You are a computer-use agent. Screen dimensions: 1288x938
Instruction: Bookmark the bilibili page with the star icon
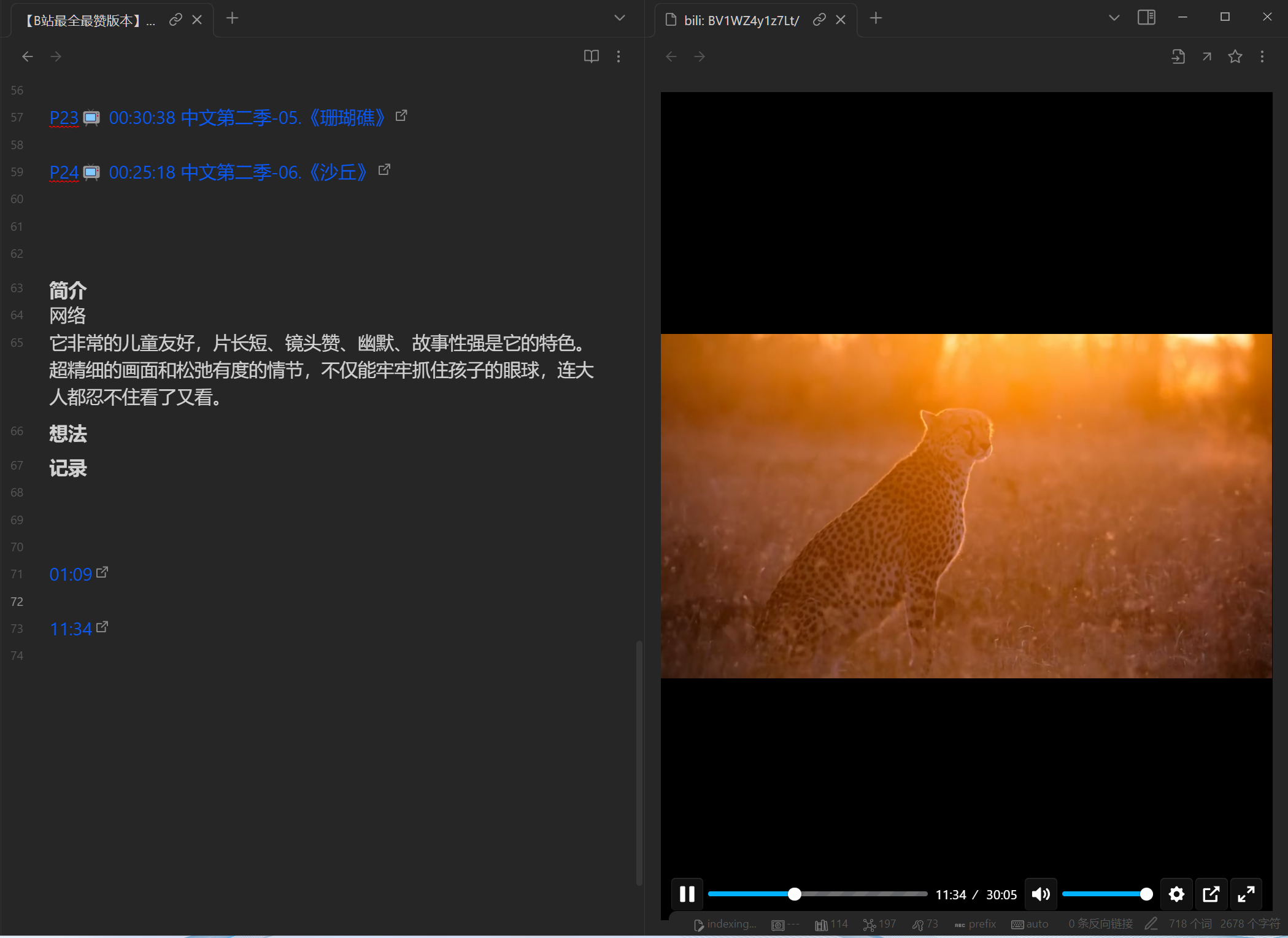[1235, 56]
